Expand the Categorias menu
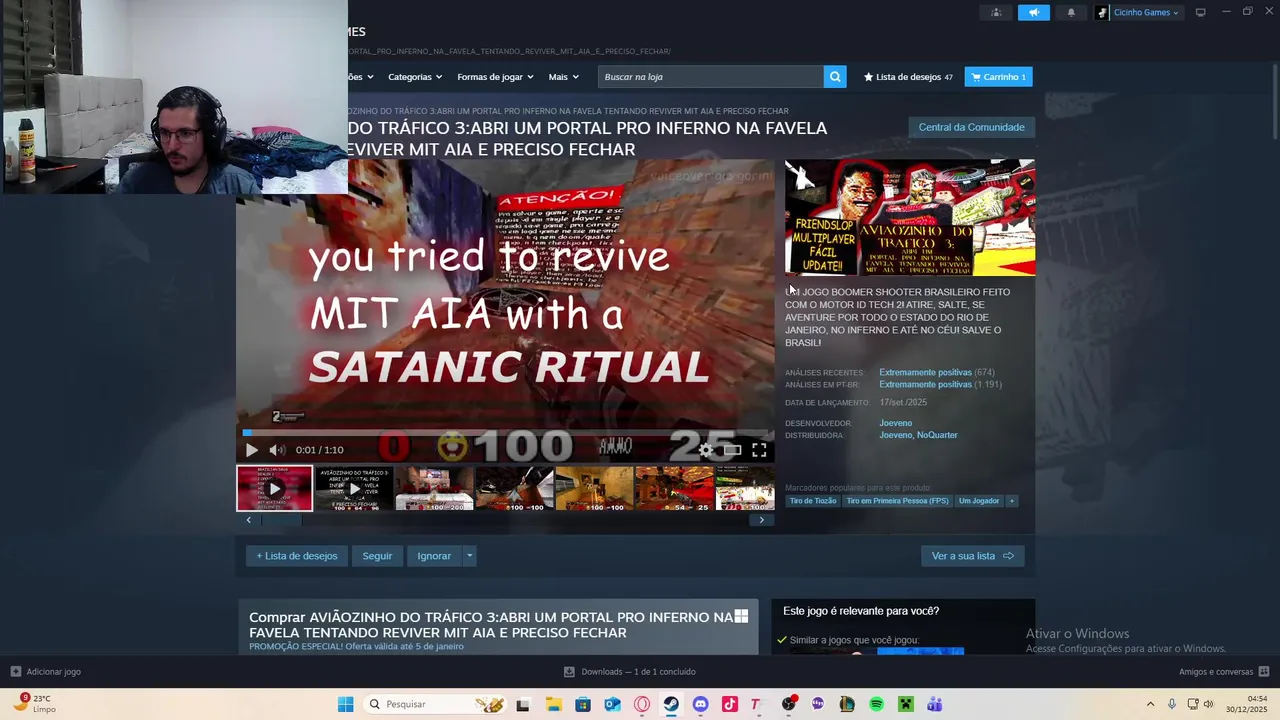This screenshot has height=720, width=1280. pyautogui.click(x=415, y=77)
